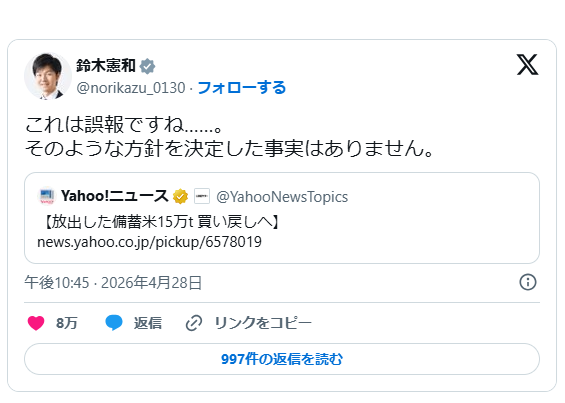Click the affiliate badge next to Yahoo!ニュース
Viewport: 565px width, 403px height.
202,196
